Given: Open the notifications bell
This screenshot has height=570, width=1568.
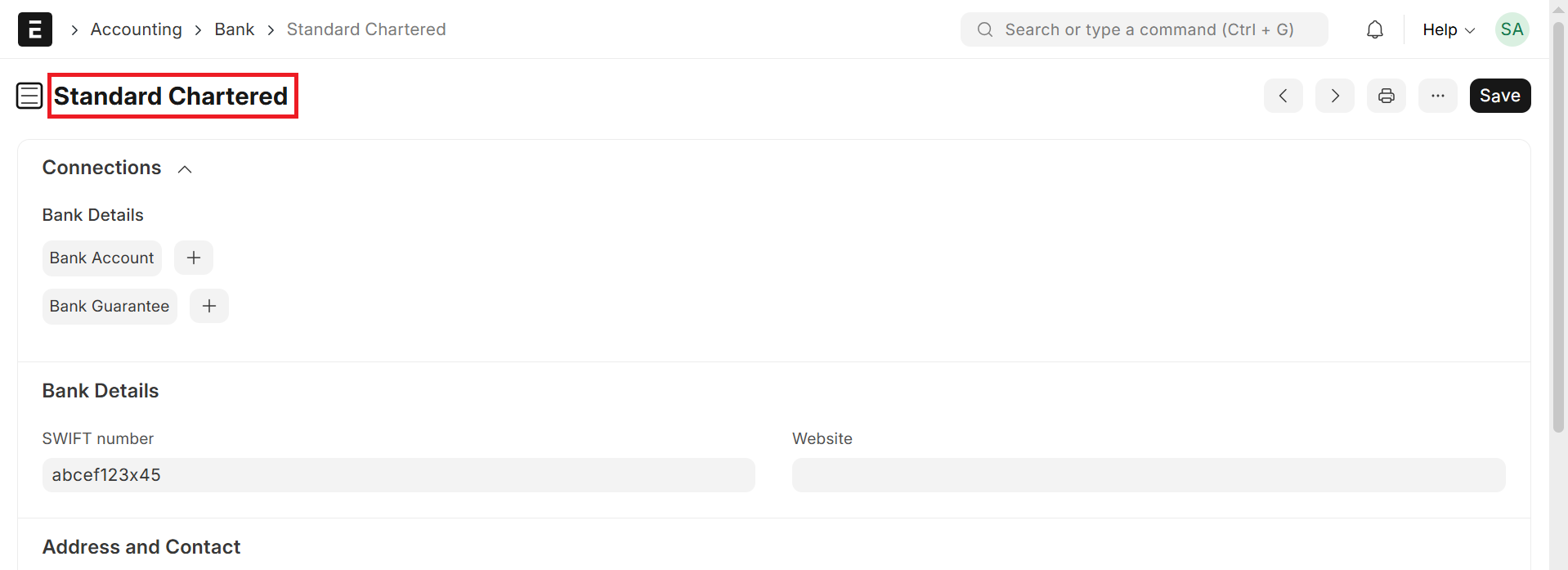Looking at the screenshot, I should pyautogui.click(x=1375, y=29).
